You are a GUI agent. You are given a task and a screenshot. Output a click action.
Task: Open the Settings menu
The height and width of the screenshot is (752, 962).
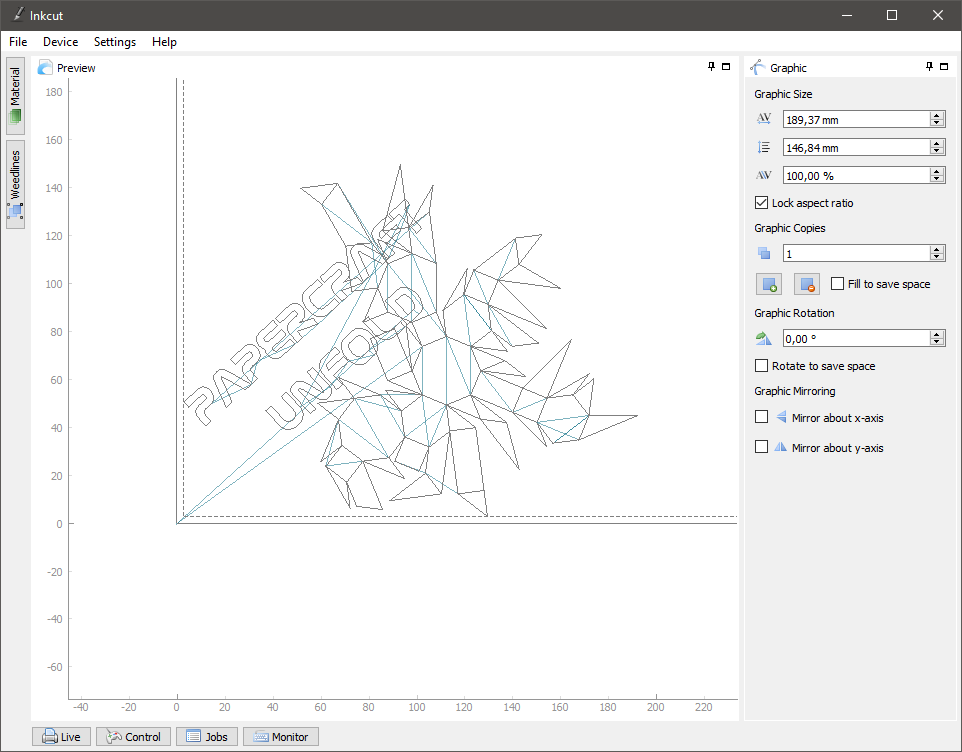click(115, 42)
